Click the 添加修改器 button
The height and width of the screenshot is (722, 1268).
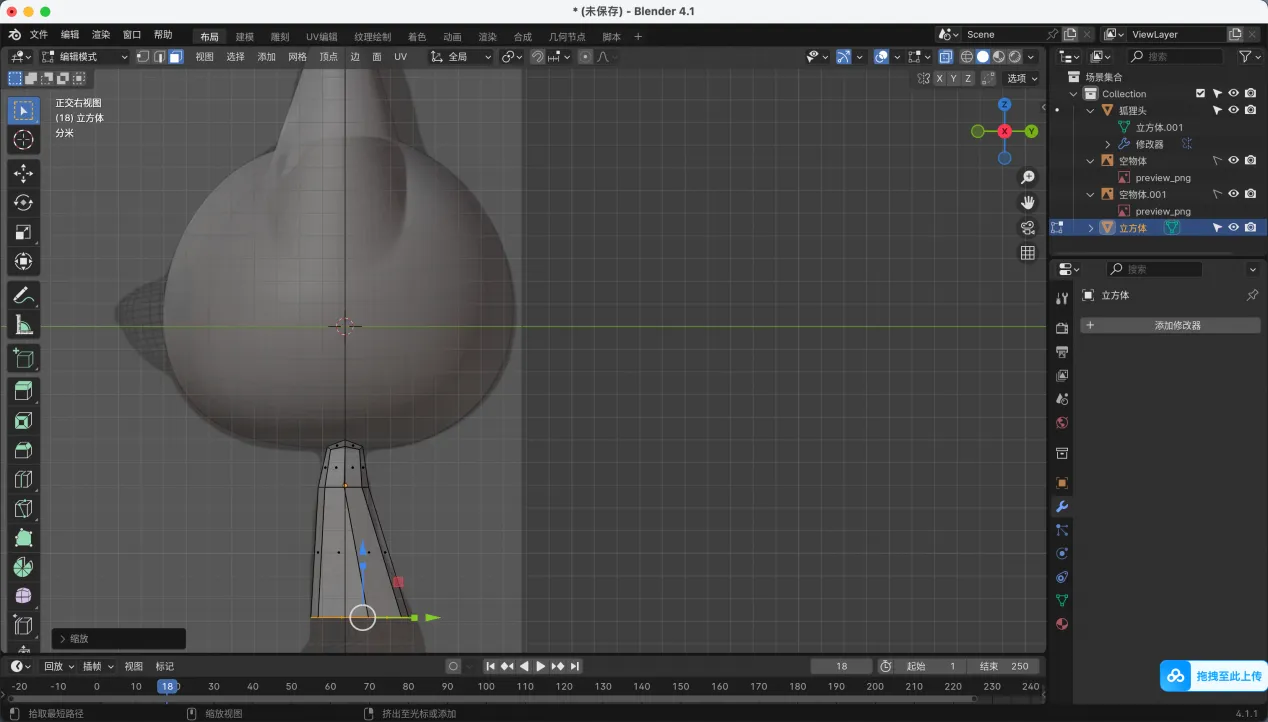coord(1170,325)
